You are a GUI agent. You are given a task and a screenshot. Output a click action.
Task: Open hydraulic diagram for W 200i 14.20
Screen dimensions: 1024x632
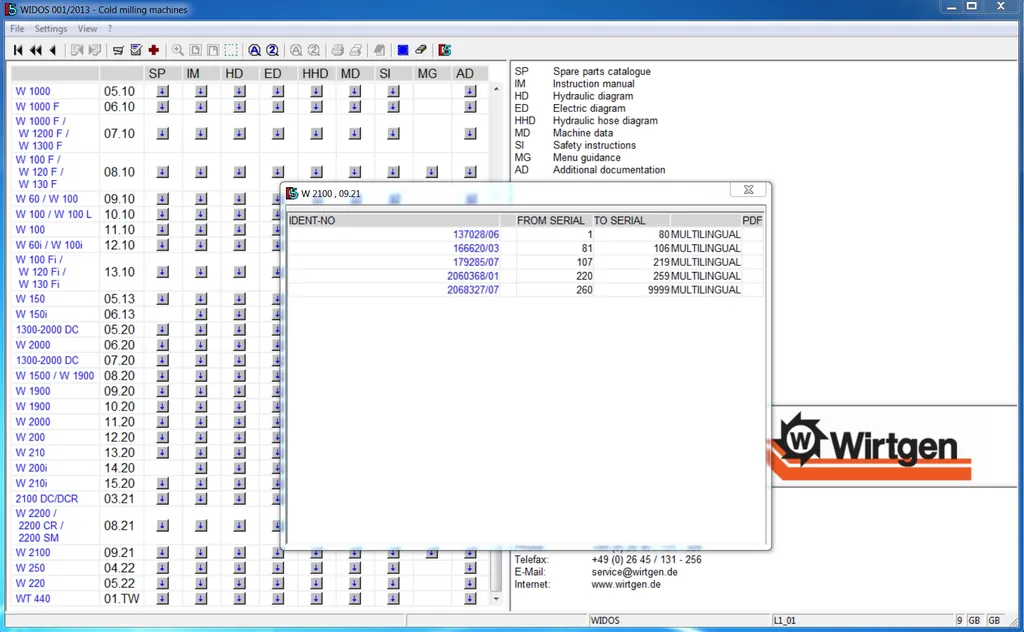[240, 468]
